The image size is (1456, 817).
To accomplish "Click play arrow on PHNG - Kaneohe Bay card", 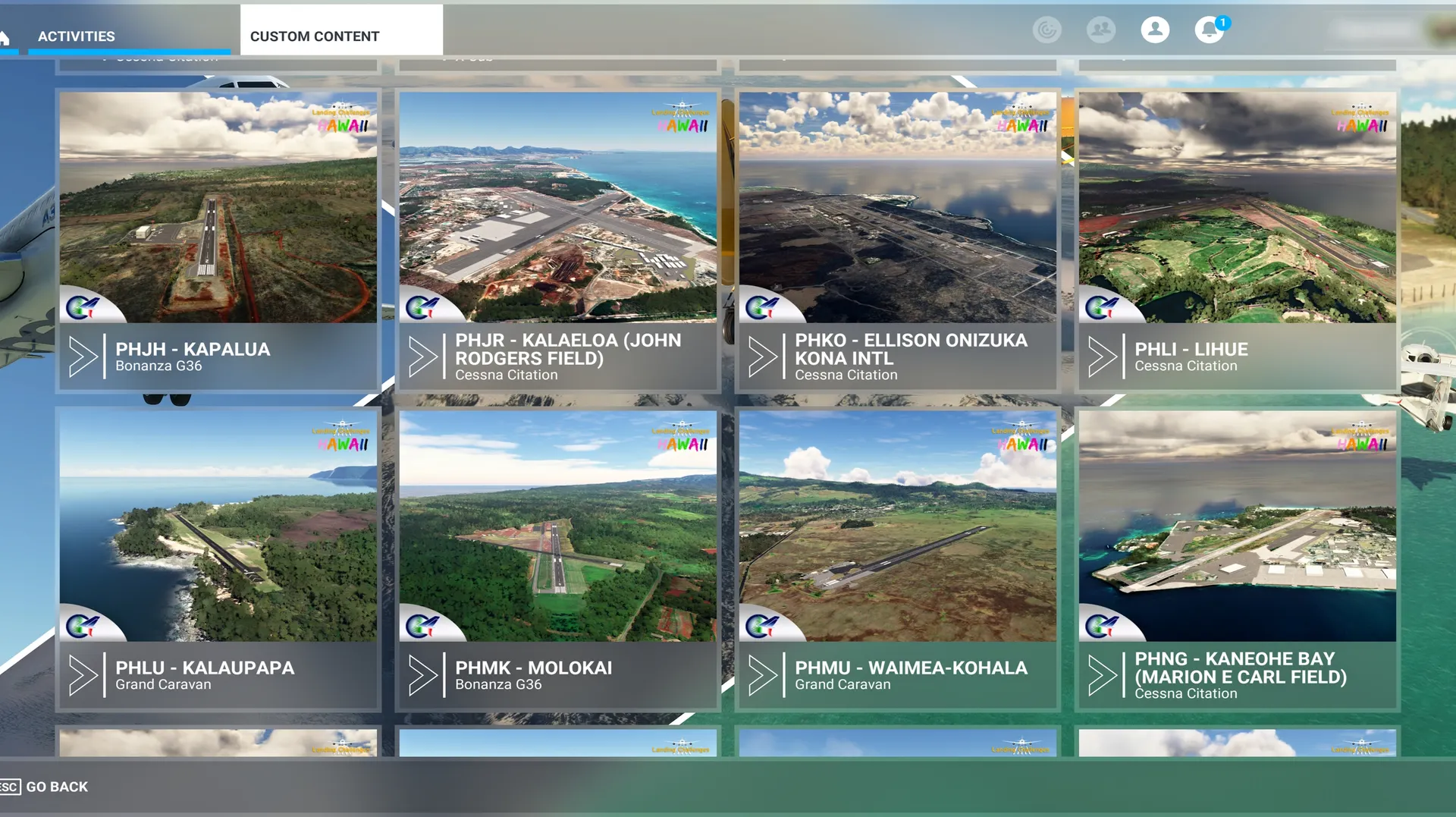I will [x=1103, y=675].
